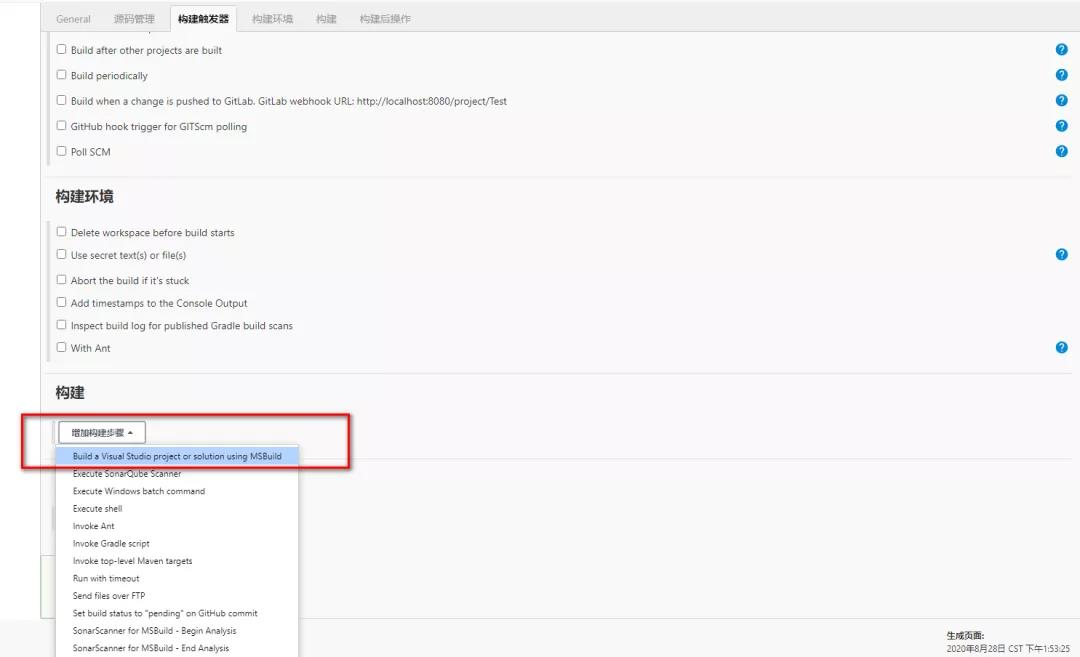Pick Invoke top-level Maven targets
This screenshot has width=1080, height=657.
(132, 561)
